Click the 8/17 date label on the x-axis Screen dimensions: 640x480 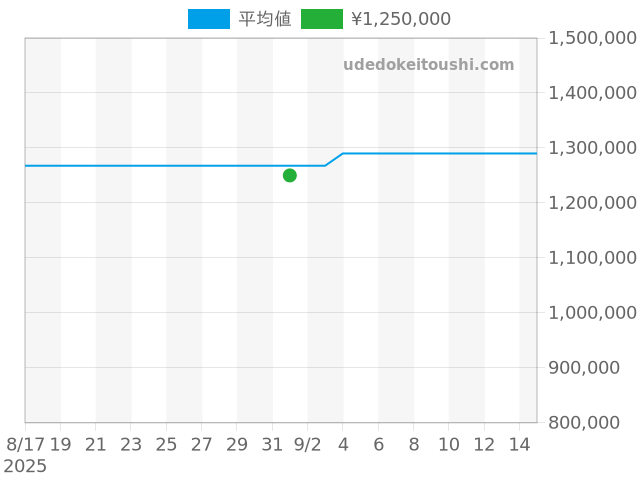click(x=25, y=444)
